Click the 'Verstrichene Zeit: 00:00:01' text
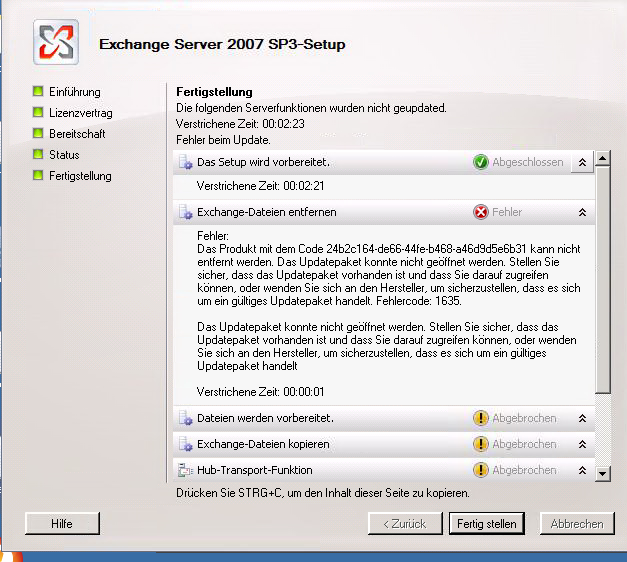This screenshot has width=627, height=562. 260,392
